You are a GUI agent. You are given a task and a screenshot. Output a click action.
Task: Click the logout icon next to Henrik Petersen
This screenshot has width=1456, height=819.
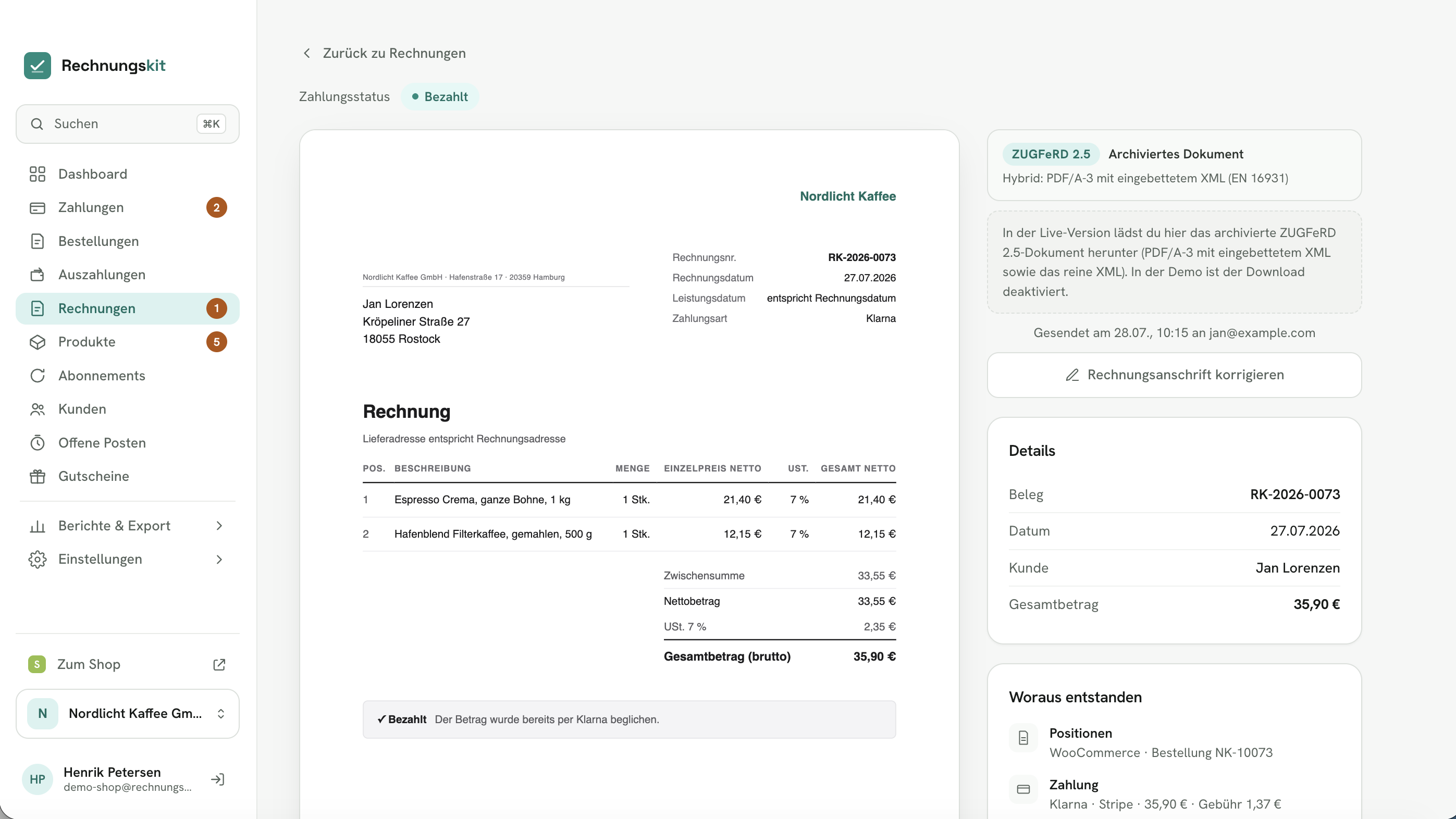click(218, 779)
